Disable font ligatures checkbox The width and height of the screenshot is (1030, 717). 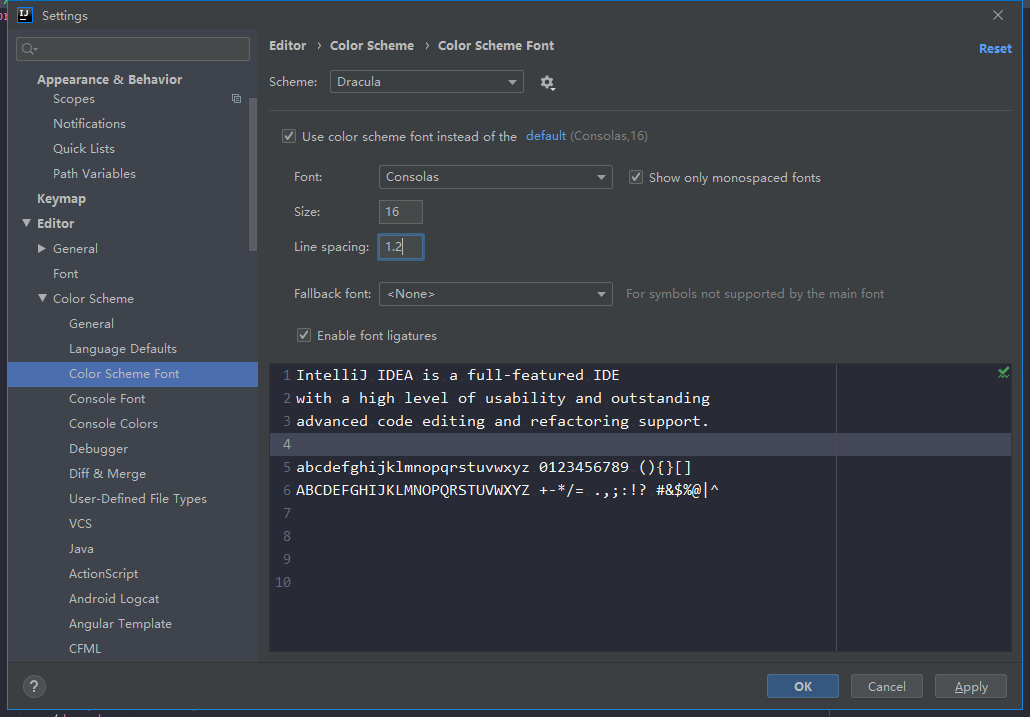(x=303, y=336)
